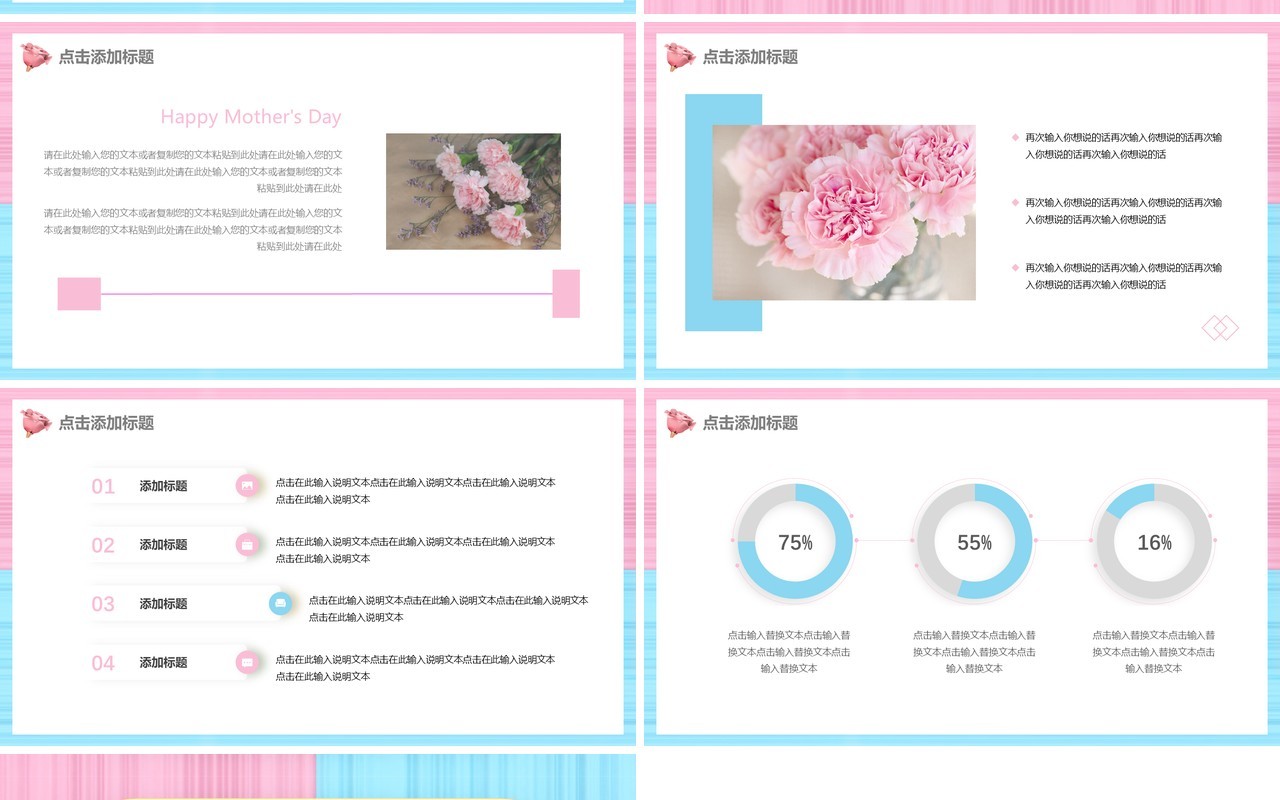The height and width of the screenshot is (800, 1280).
Task: Select the description text for row 01
Action: 416,491
